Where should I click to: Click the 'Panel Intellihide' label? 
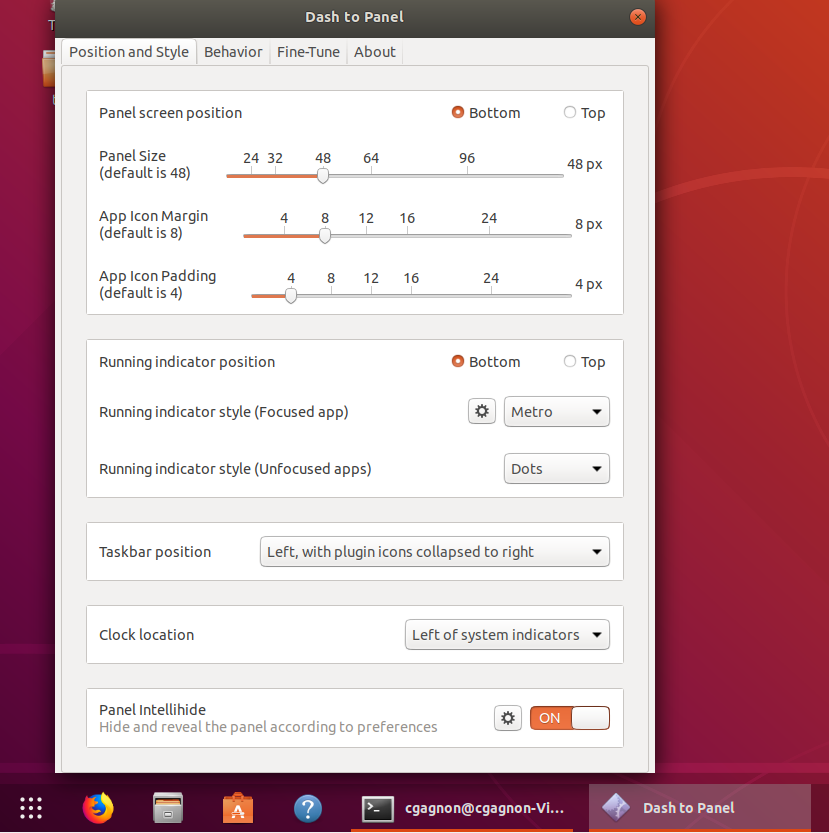153,710
